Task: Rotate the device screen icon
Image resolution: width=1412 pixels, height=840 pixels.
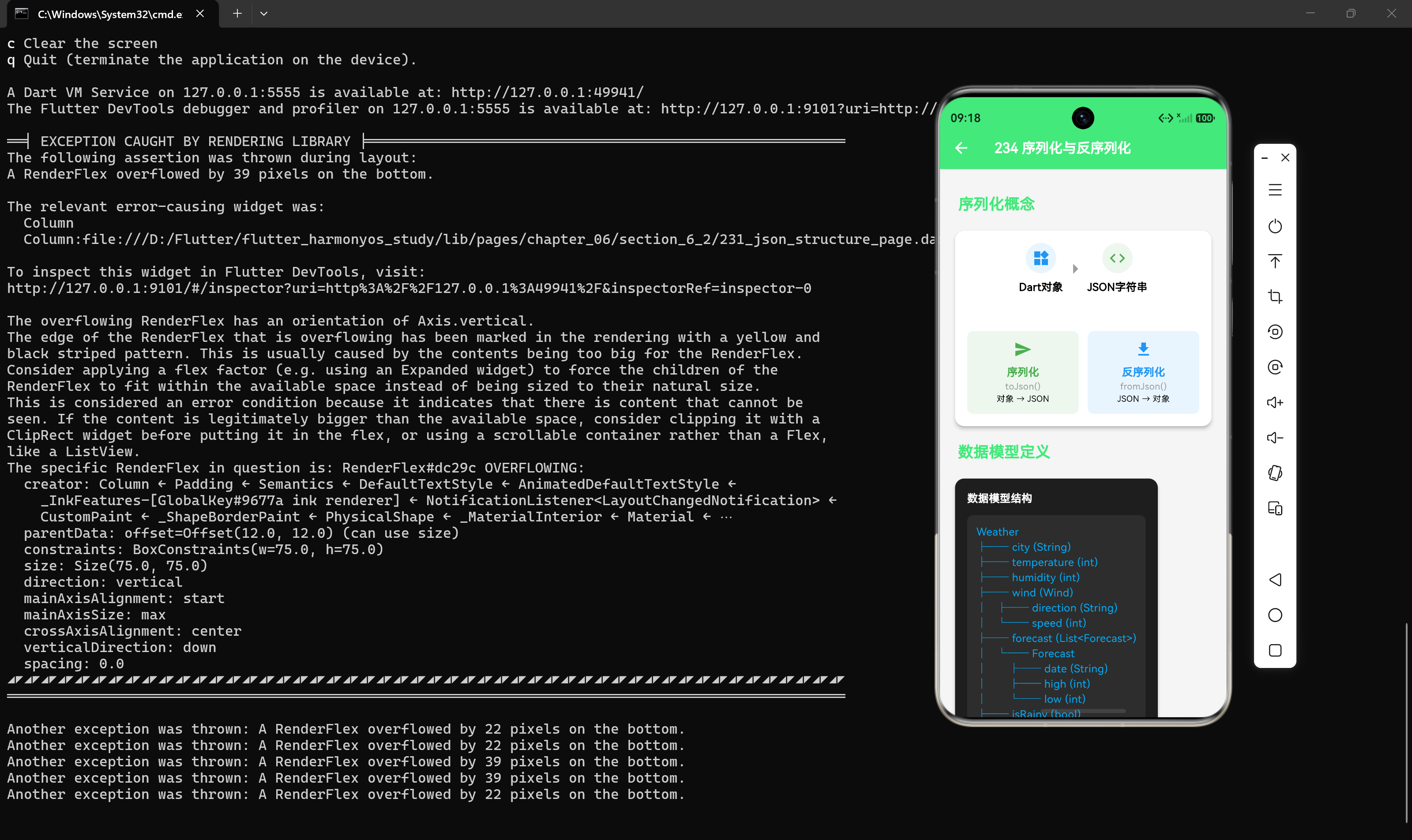Action: [1274, 472]
